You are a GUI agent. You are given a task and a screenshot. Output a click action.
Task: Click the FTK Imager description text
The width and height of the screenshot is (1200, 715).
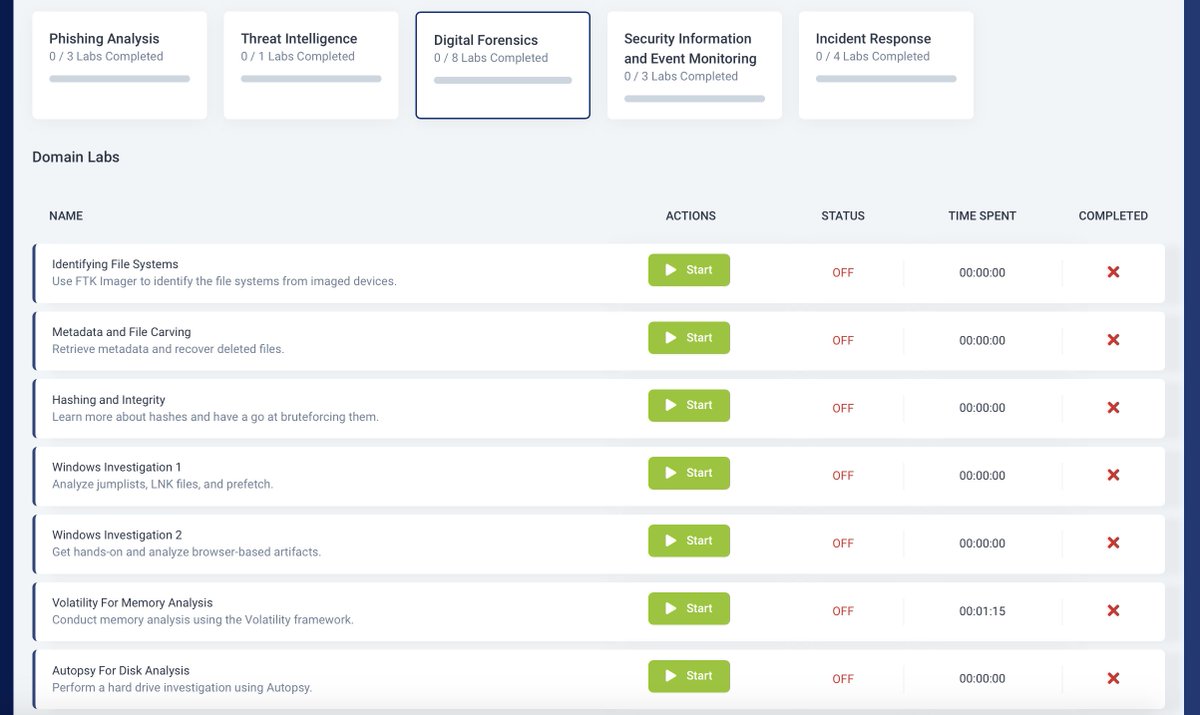pos(224,281)
